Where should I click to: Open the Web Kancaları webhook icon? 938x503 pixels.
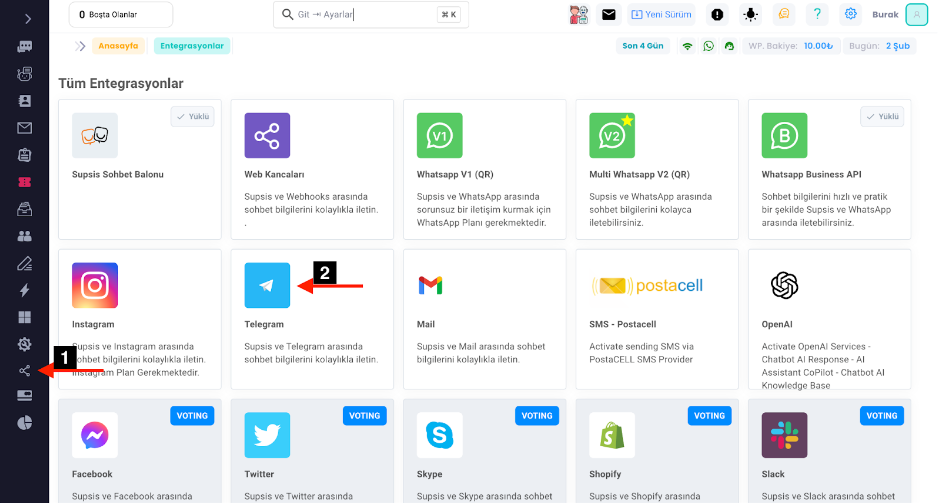(x=267, y=135)
